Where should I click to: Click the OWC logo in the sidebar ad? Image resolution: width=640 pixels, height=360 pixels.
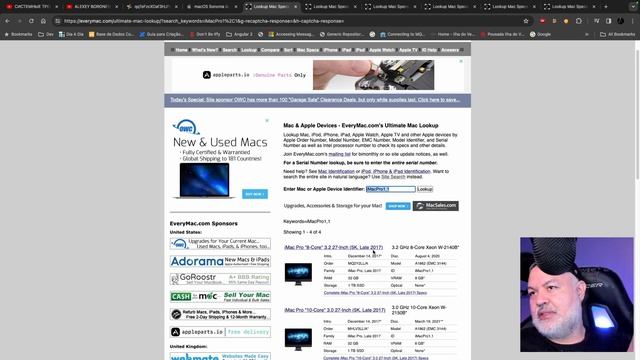(x=186, y=127)
